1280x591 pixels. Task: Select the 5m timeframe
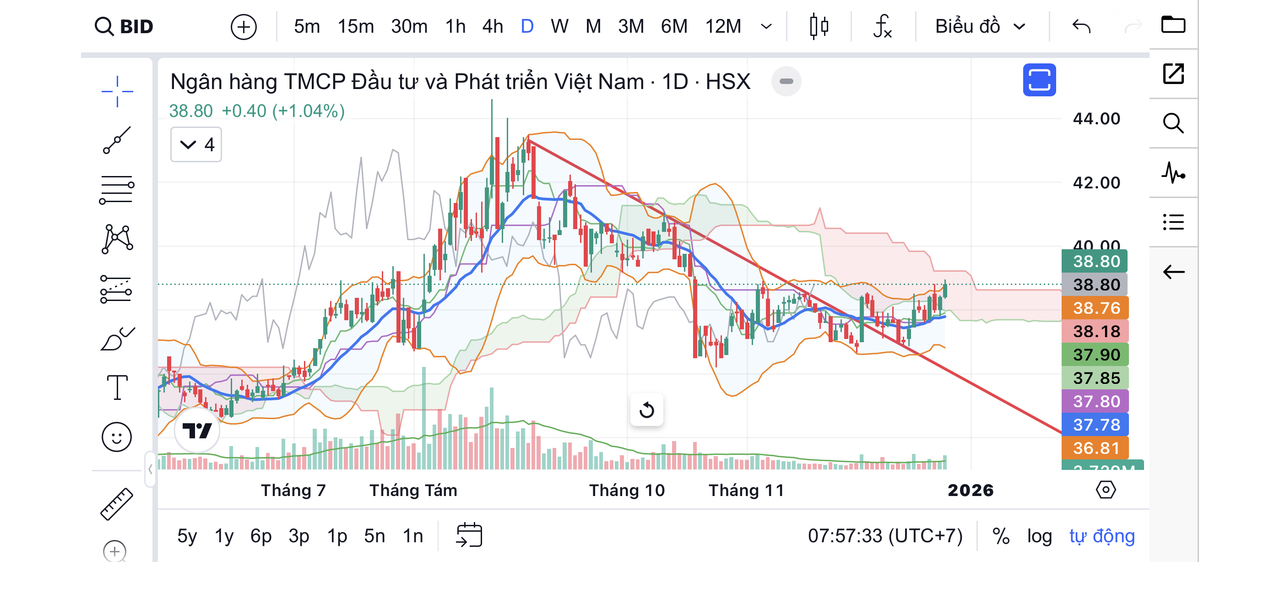click(307, 27)
